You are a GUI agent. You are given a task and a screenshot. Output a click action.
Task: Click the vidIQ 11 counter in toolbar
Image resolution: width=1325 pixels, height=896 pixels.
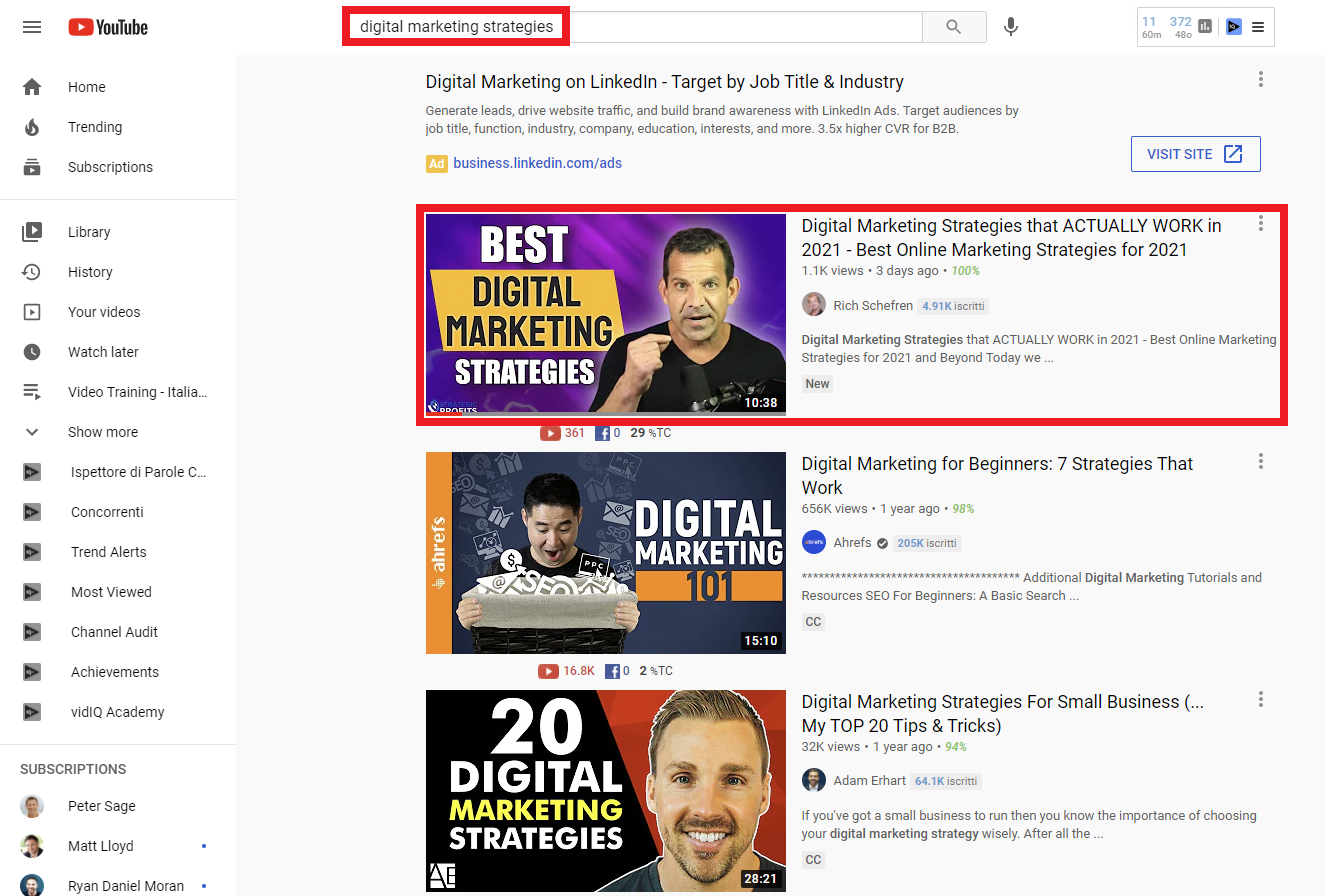pos(1151,27)
